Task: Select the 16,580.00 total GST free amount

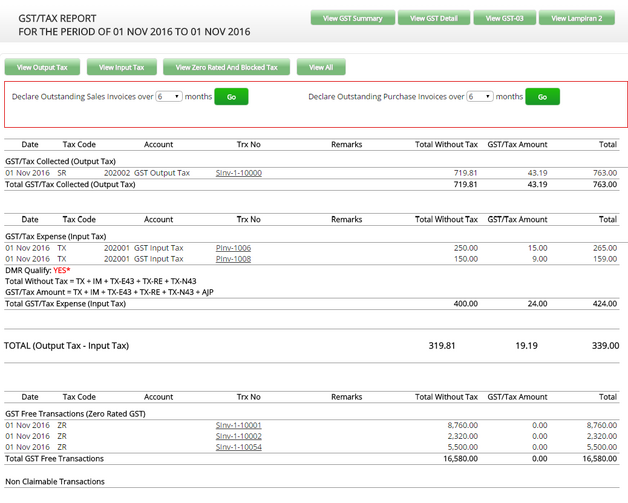Action: tap(461, 459)
